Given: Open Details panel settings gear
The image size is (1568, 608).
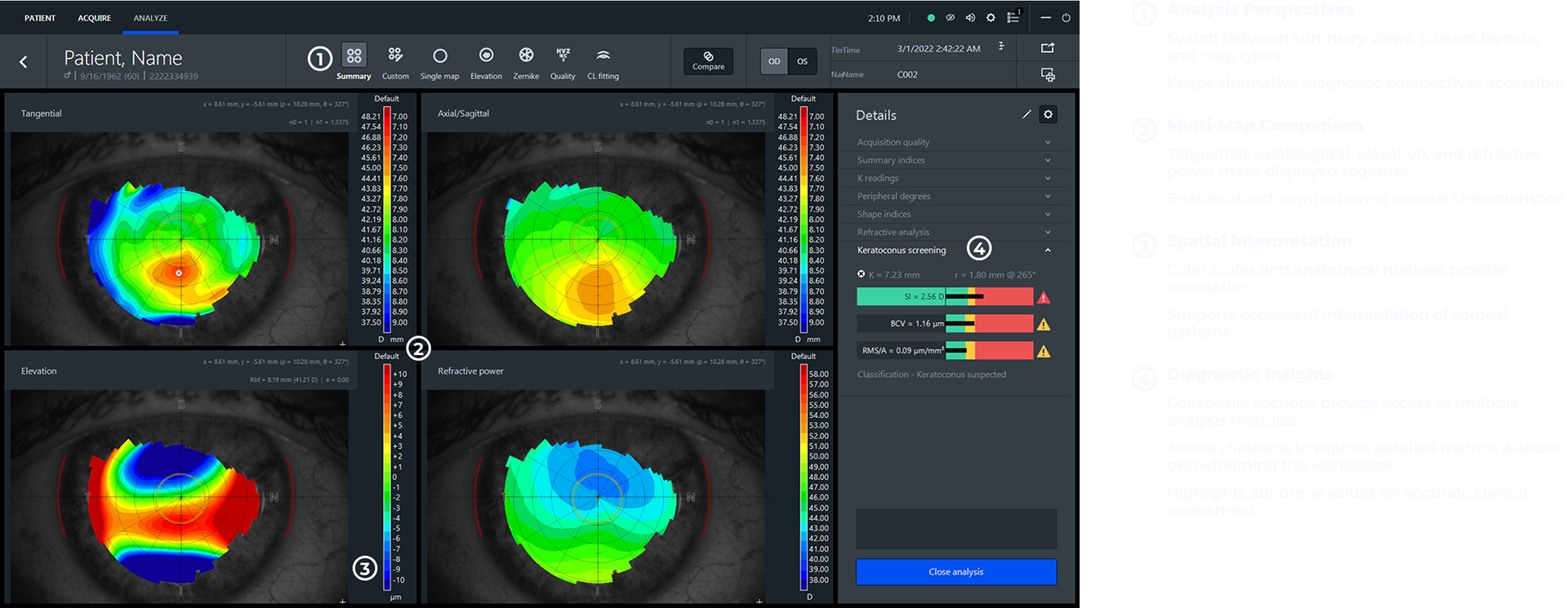Looking at the screenshot, I should pyautogui.click(x=1049, y=115).
